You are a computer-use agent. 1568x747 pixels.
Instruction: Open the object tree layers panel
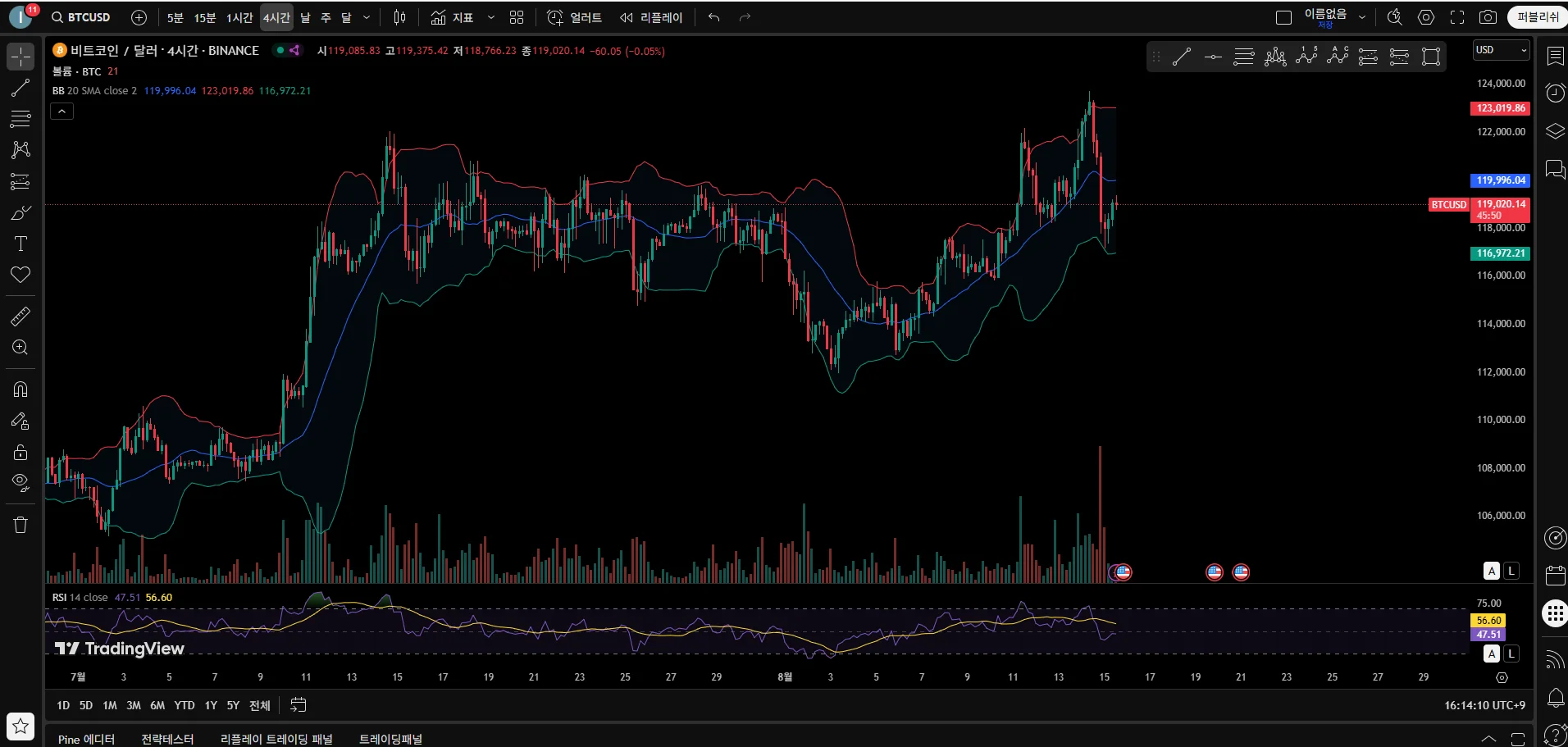pyautogui.click(x=1555, y=131)
